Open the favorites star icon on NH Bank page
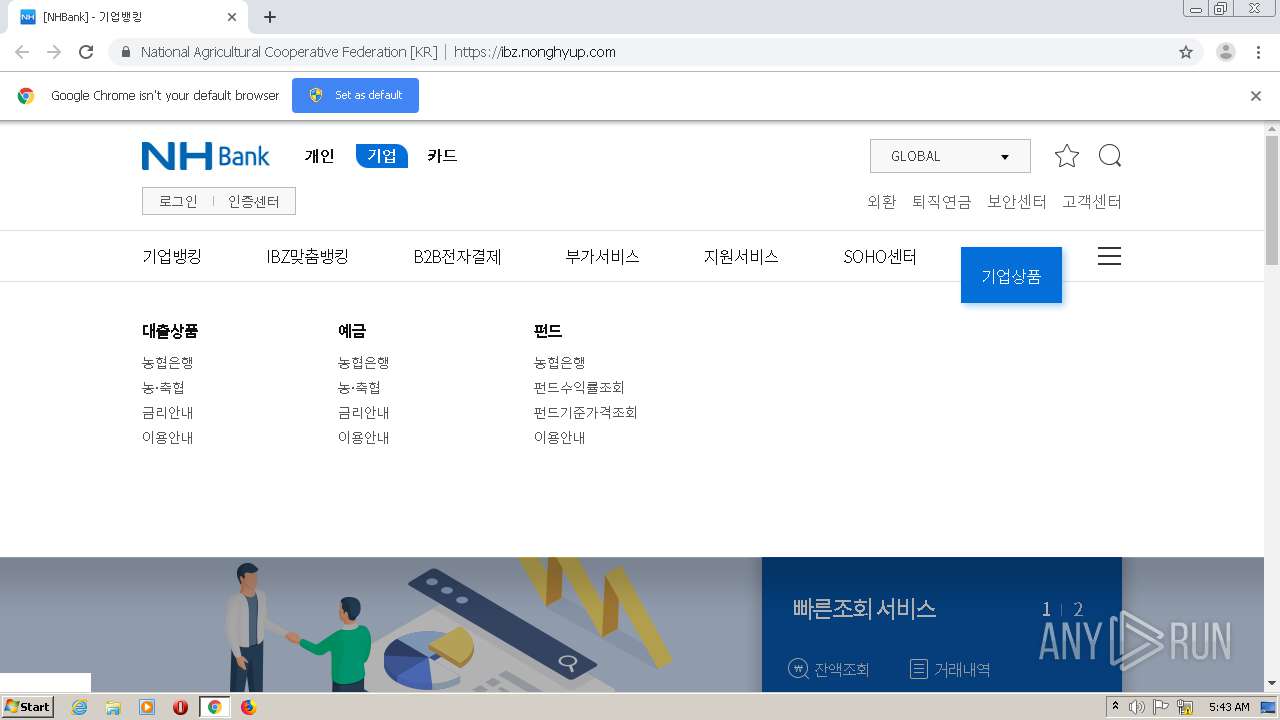 [x=1067, y=156]
